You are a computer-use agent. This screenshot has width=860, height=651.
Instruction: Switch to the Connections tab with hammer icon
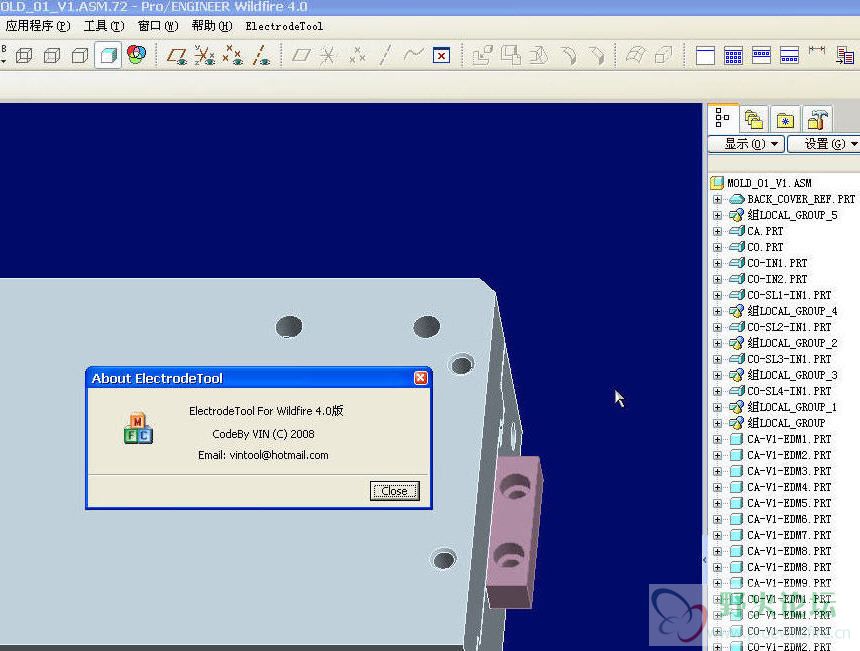pos(817,120)
